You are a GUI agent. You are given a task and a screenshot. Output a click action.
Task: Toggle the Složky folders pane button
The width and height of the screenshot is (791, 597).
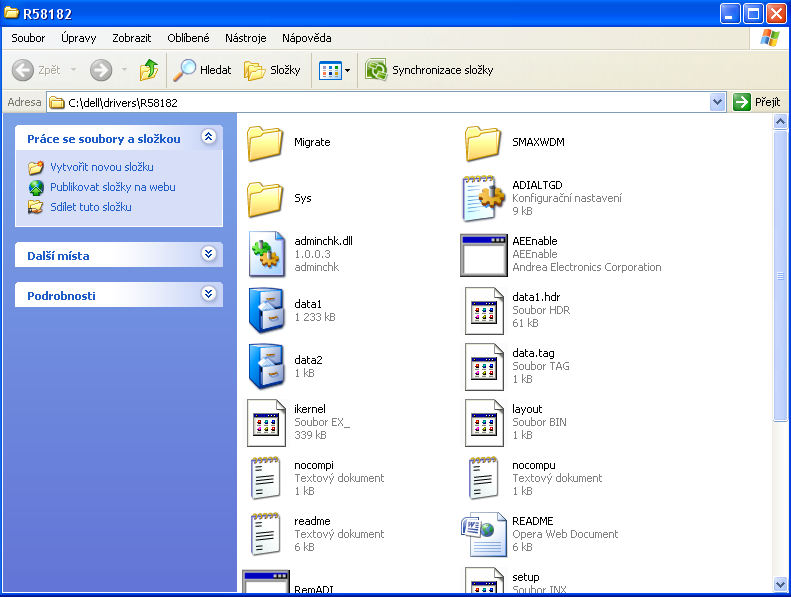[x=272, y=70]
